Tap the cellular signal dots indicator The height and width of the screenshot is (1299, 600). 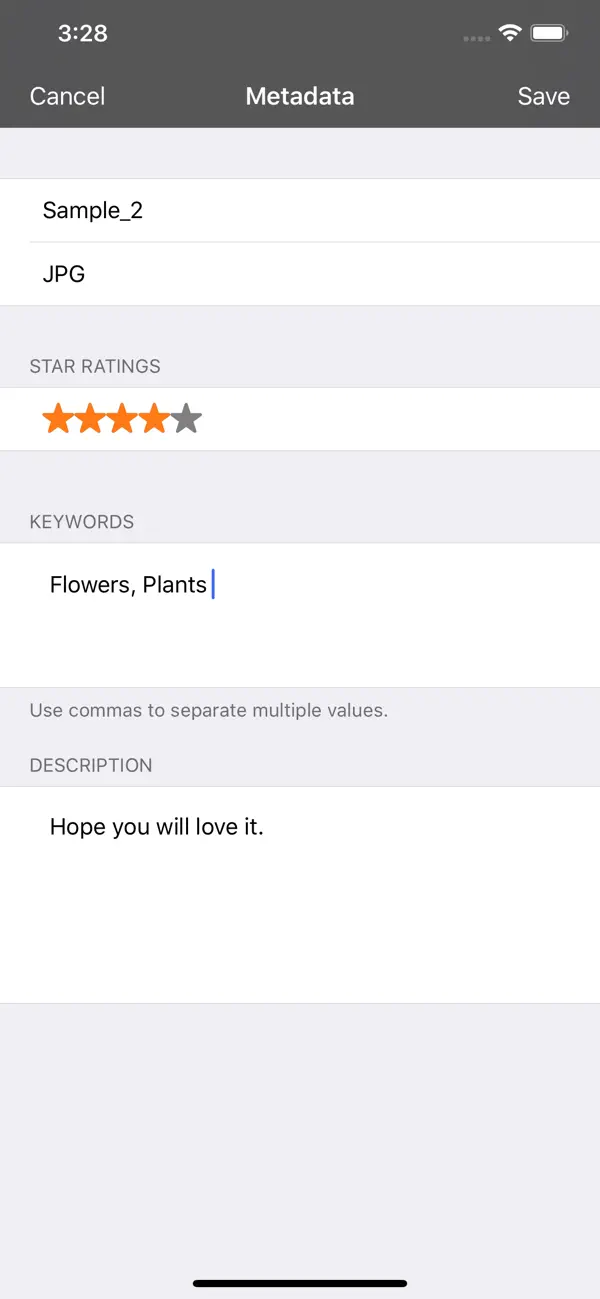(x=475, y=37)
